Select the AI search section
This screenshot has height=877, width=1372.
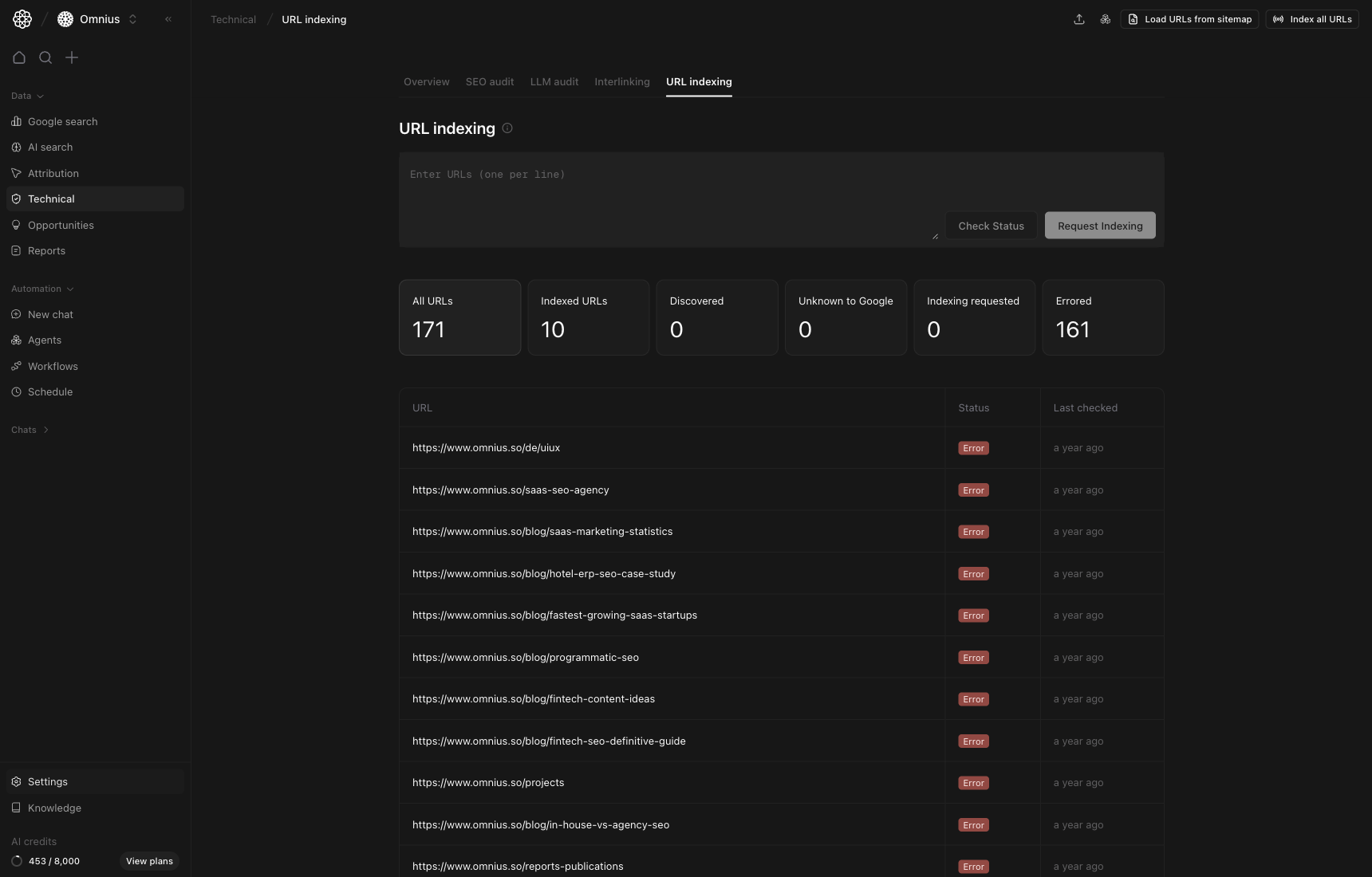51,147
